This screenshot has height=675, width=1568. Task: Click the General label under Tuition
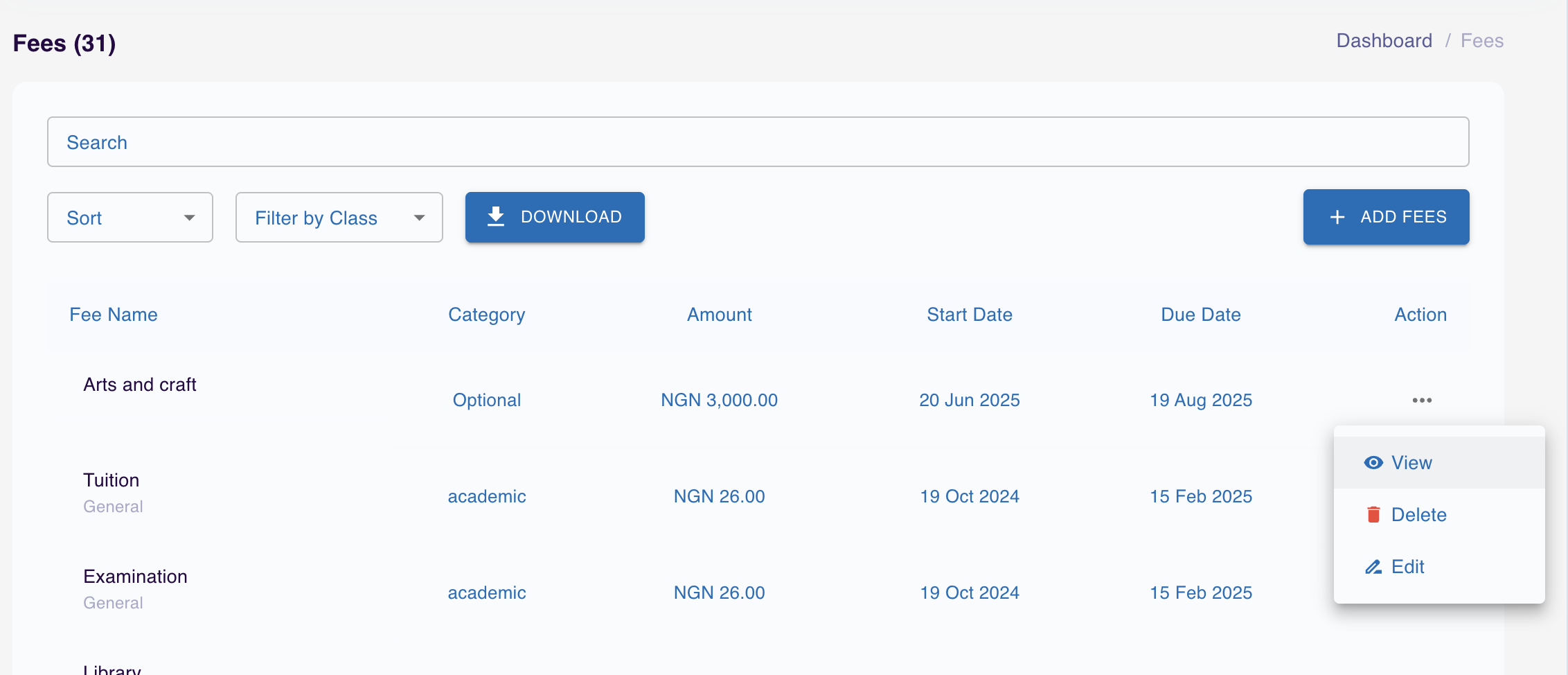[x=113, y=507]
